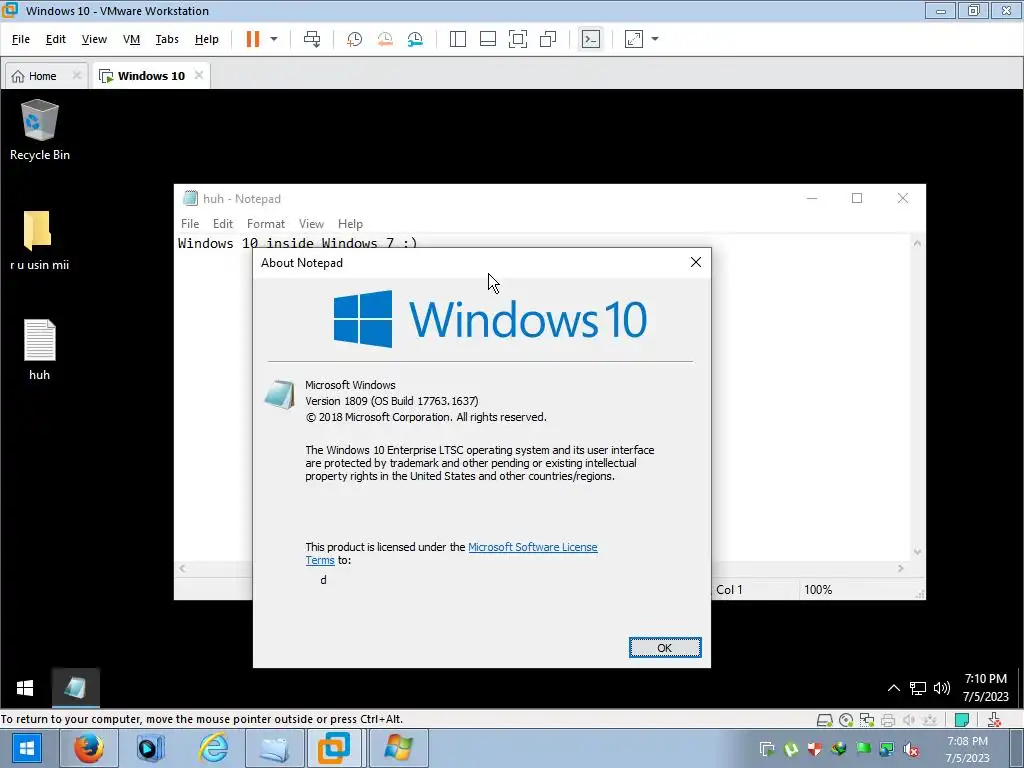The height and width of the screenshot is (768, 1024).
Task: Open power options dropdown next to pause button
Action: [274, 39]
